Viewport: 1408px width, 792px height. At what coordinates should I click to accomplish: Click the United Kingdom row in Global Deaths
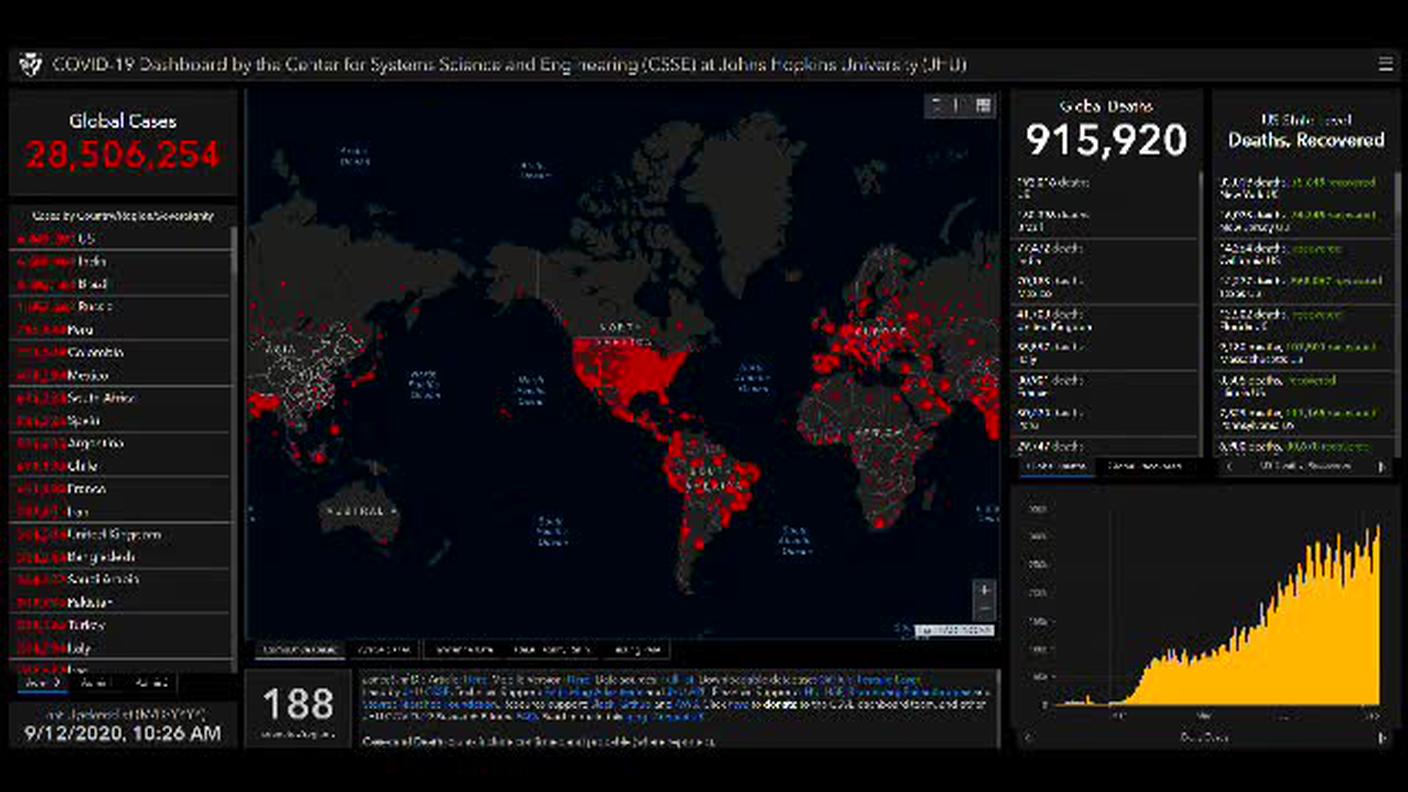[1105, 320]
